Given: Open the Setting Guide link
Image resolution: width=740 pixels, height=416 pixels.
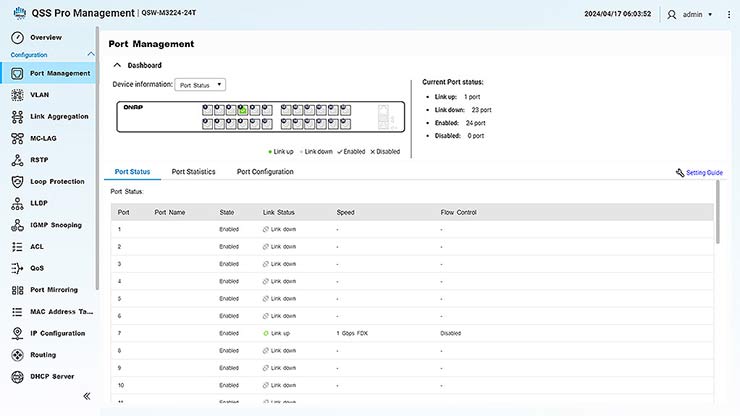Looking at the screenshot, I should [x=704, y=173].
